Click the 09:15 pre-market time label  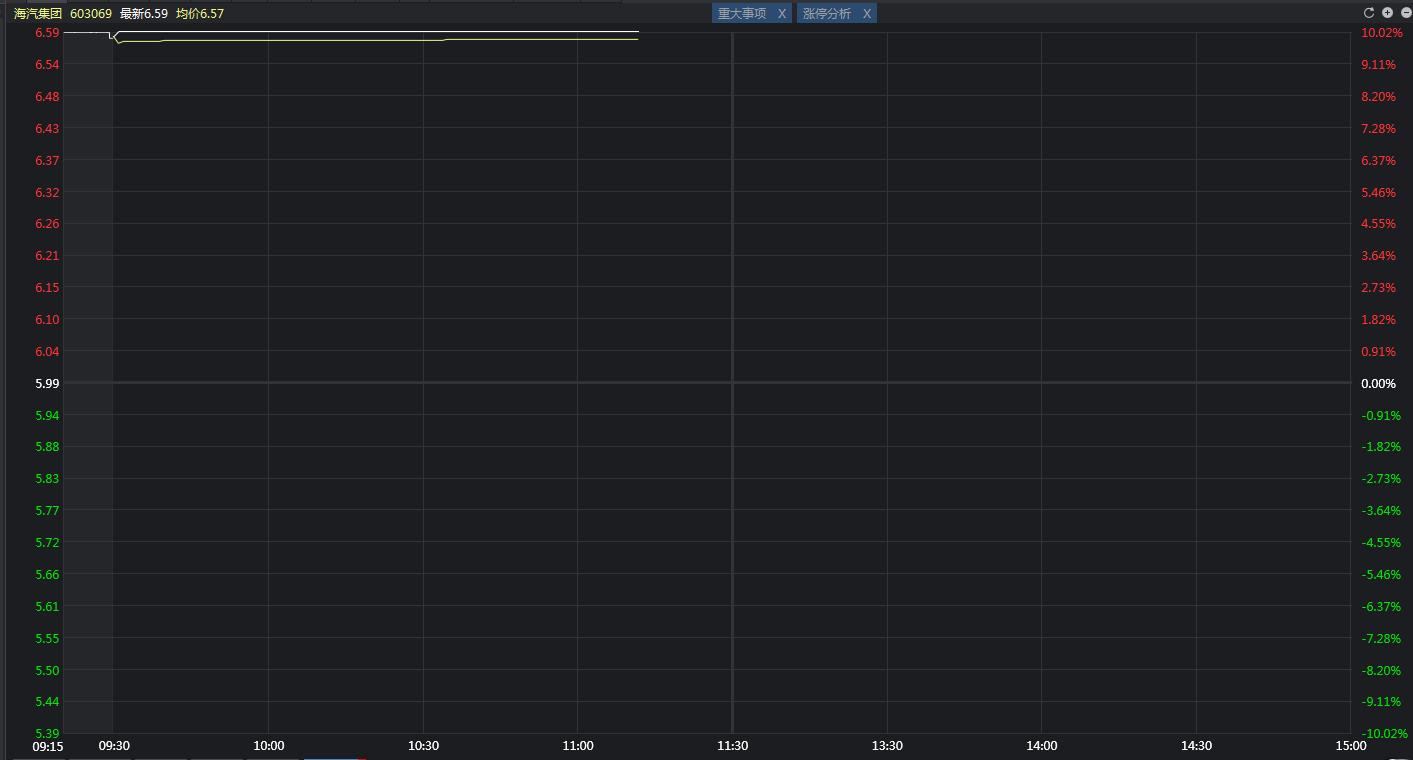[x=48, y=745]
